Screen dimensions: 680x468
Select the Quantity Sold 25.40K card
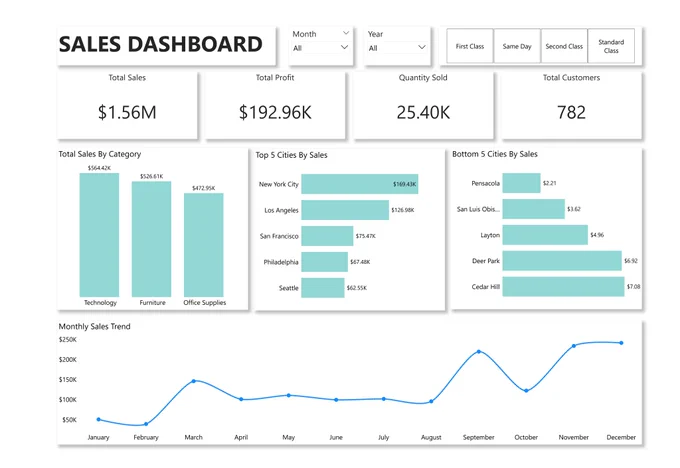pos(423,105)
